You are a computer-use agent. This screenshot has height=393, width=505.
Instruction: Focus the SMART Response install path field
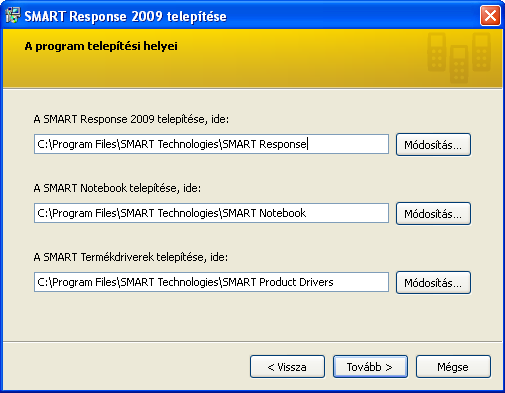(211, 144)
